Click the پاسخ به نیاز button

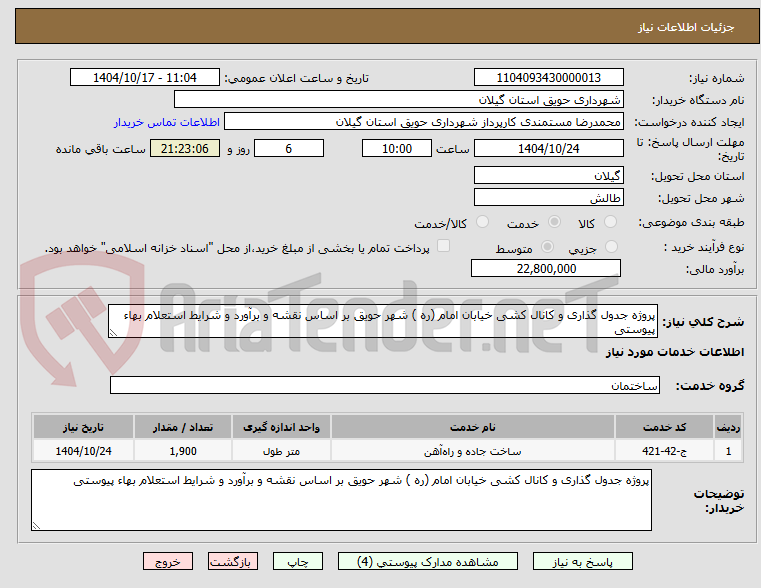582,561
